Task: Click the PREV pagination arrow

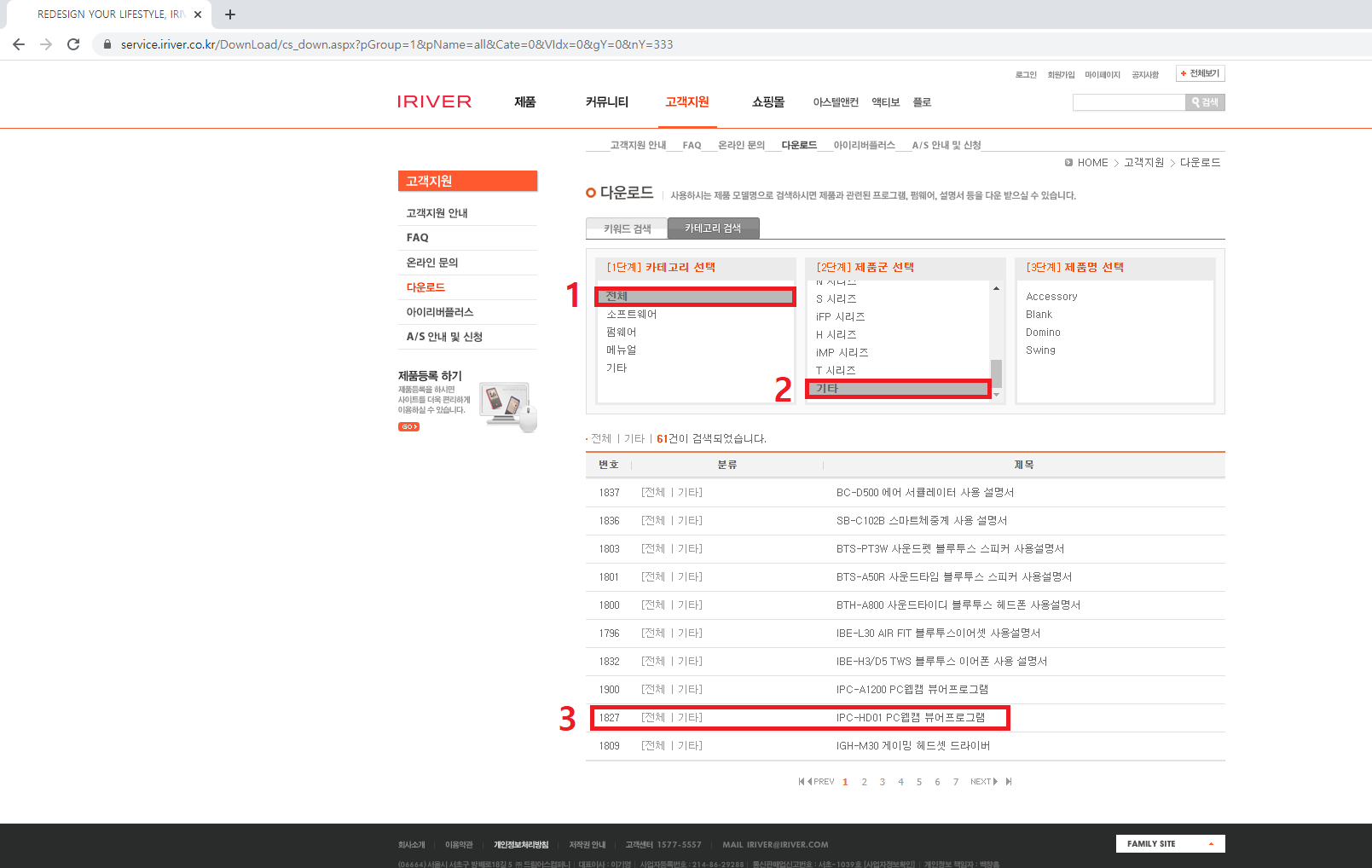Action: pos(820,782)
